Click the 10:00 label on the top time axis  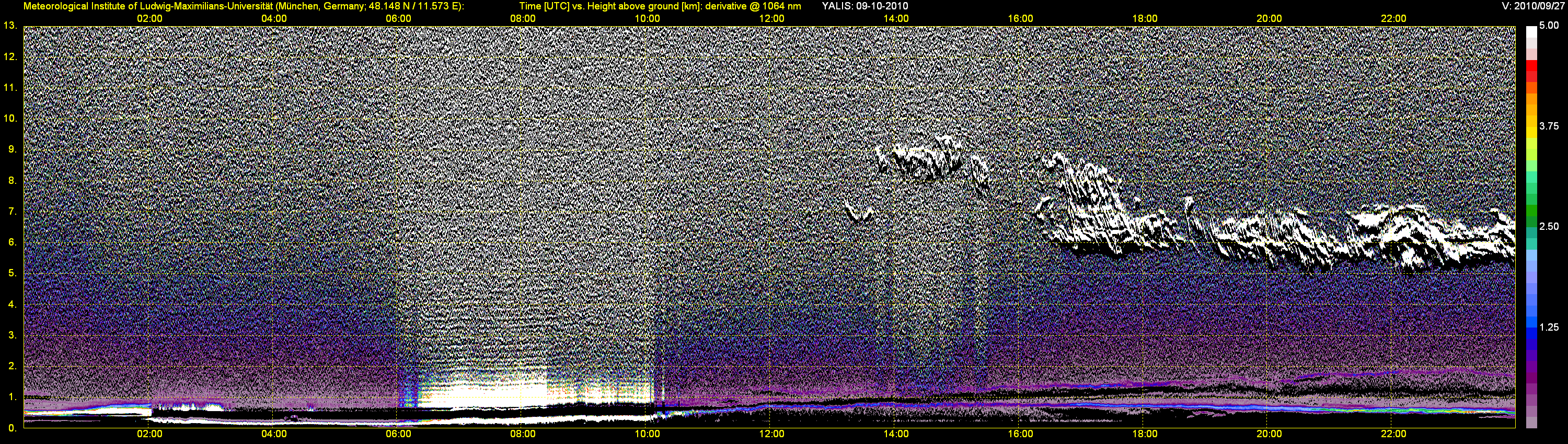647,19
